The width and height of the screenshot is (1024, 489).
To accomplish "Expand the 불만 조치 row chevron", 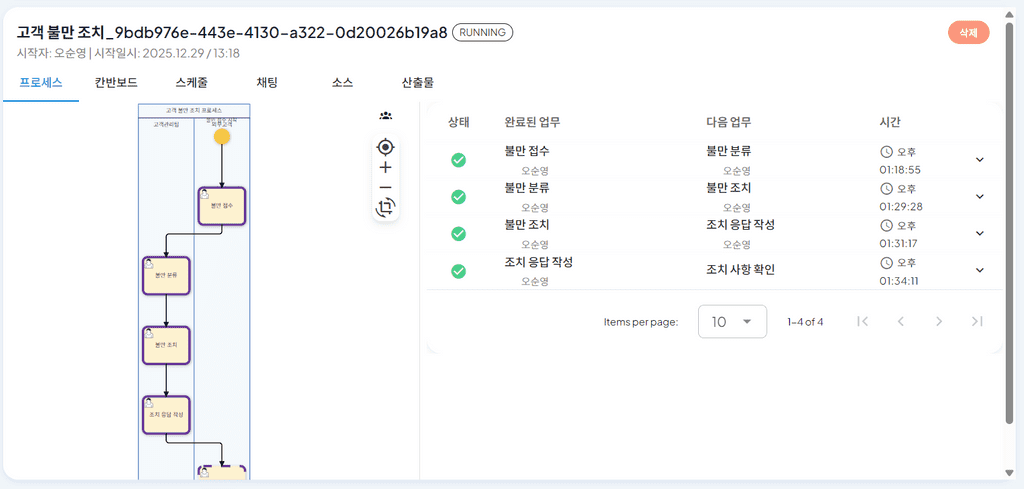I will (979, 233).
